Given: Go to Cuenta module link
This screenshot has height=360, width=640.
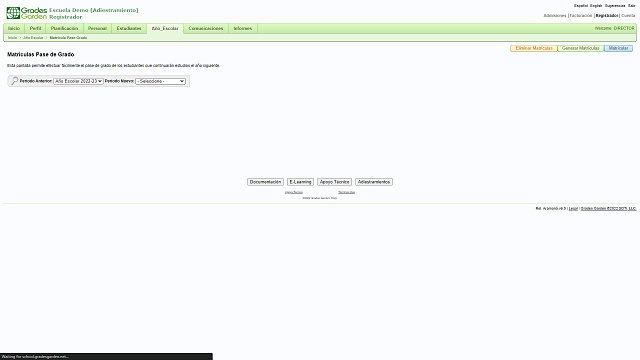Looking at the screenshot, I should pyautogui.click(x=628, y=16).
